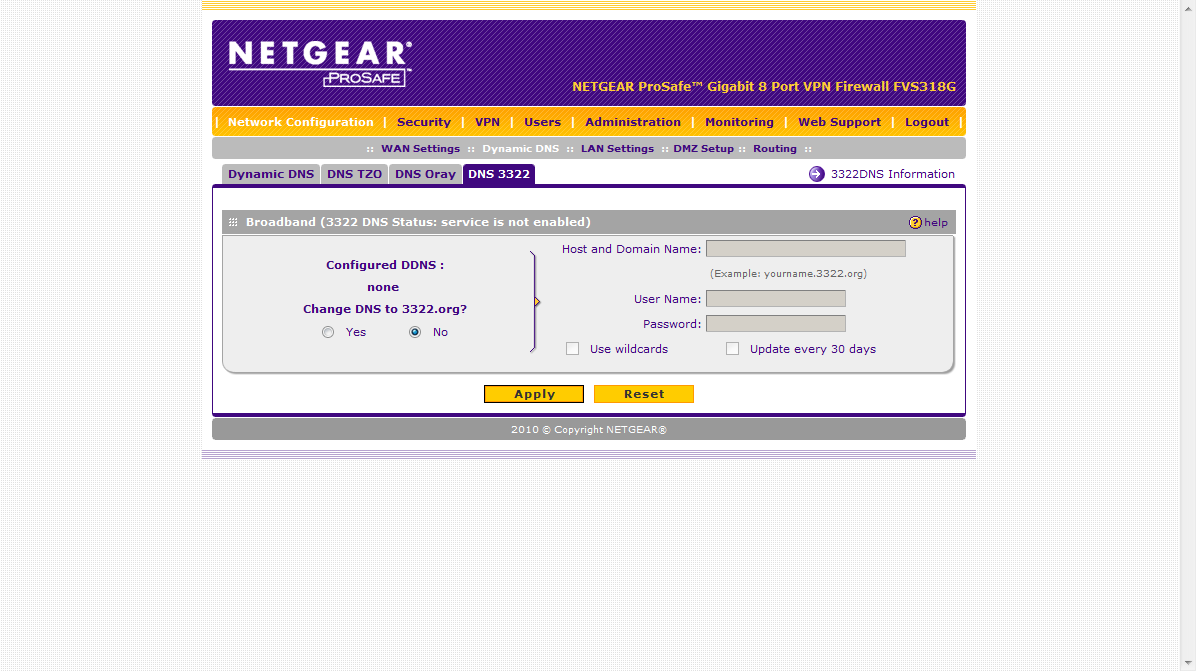
Task: Click the 3322DNS Information arrow icon
Action: tap(816, 174)
